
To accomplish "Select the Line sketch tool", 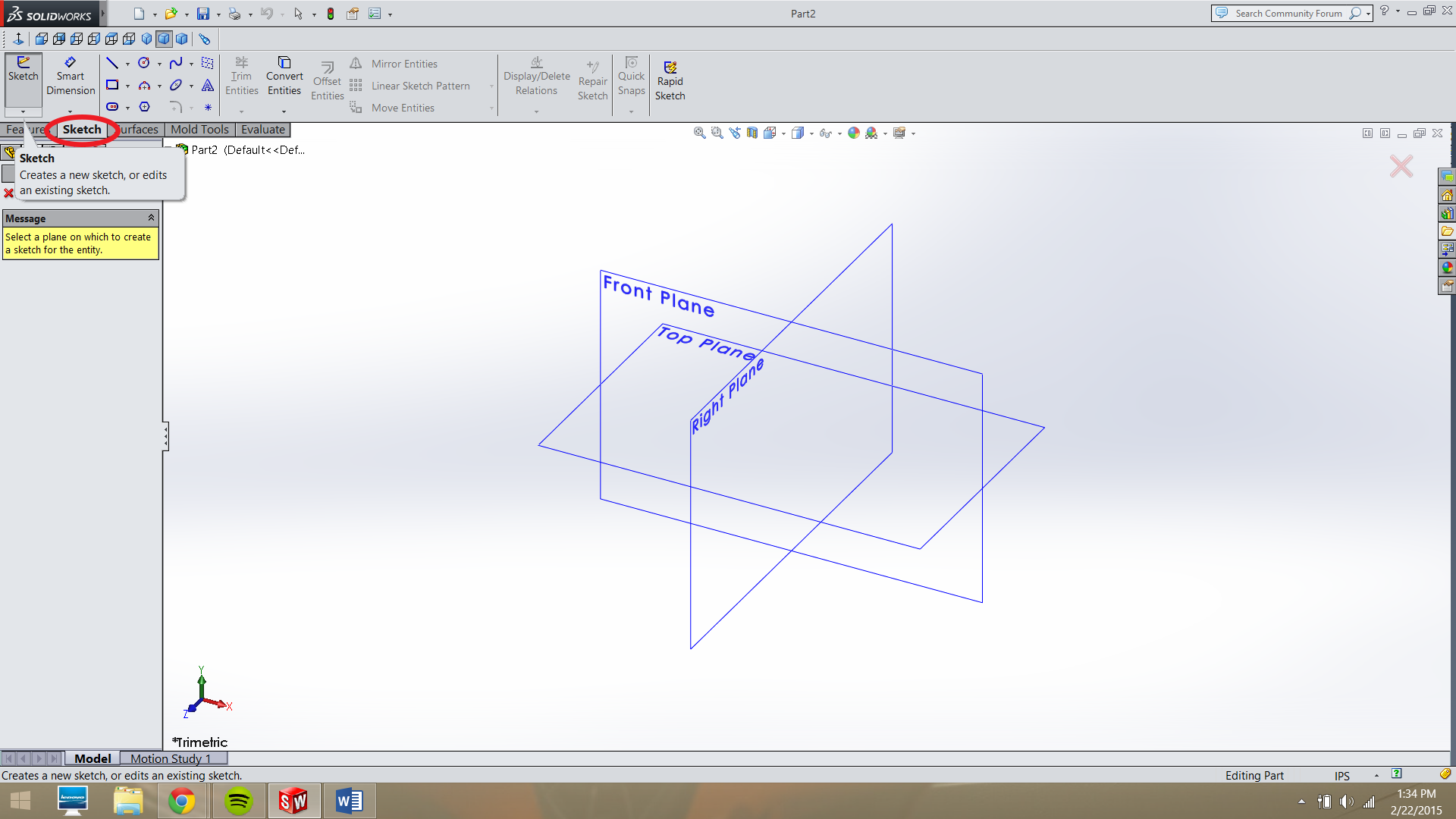I will [112, 63].
